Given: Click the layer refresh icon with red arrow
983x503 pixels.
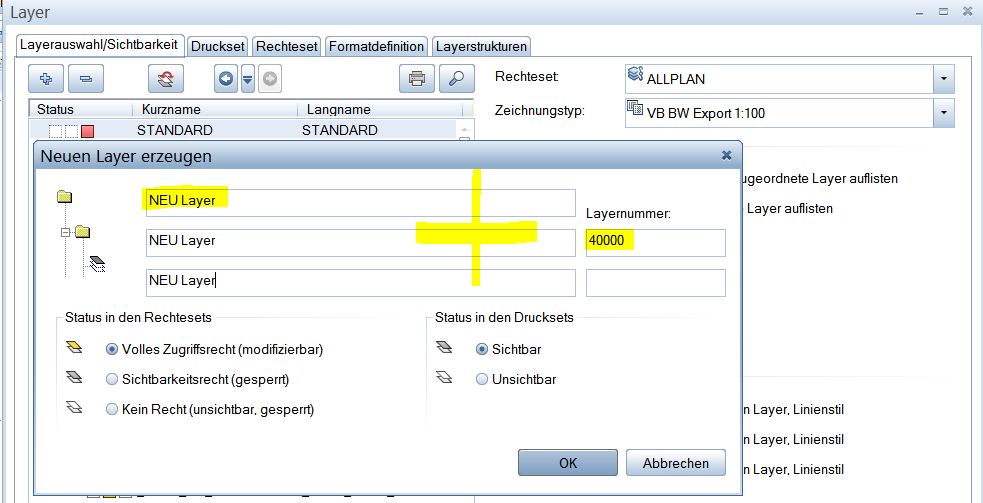Looking at the screenshot, I should [166, 78].
